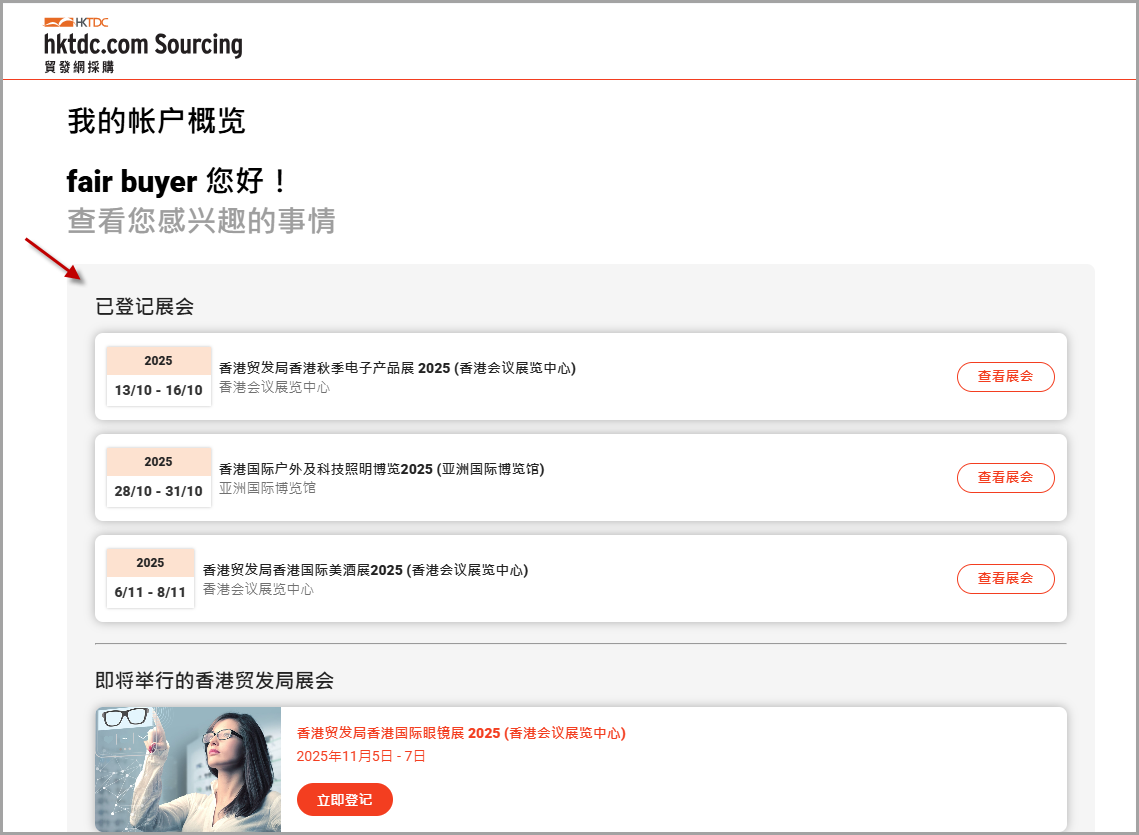Click the fair buyer 您好 greeting
The height and width of the screenshot is (835, 1139).
pyautogui.click(x=176, y=181)
